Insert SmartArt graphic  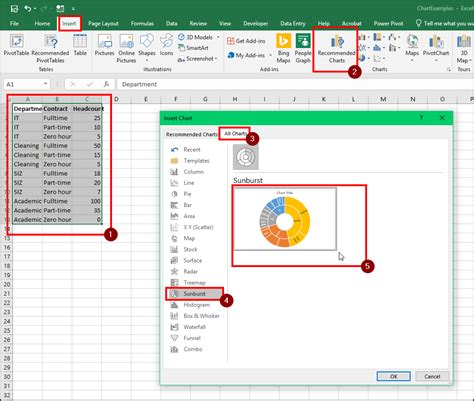pyautogui.click(x=193, y=48)
